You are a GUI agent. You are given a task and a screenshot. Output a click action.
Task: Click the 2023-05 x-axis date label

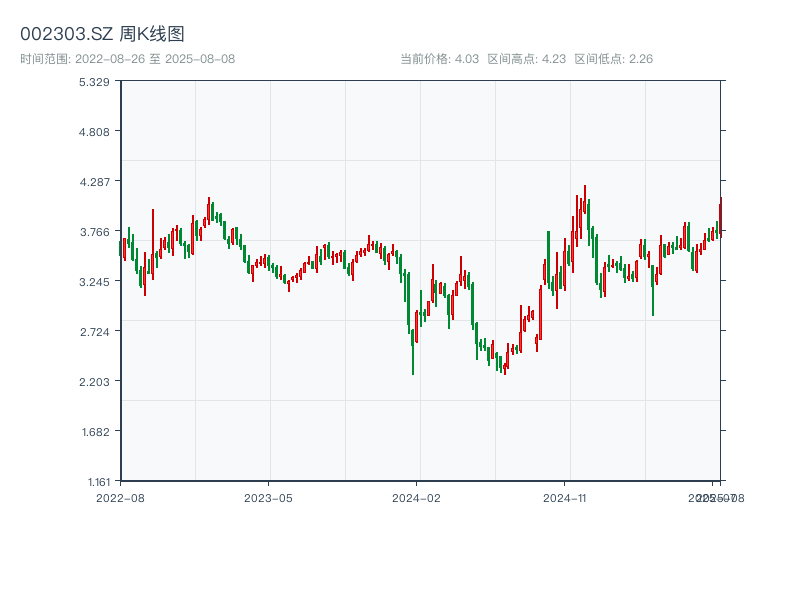tap(269, 497)
